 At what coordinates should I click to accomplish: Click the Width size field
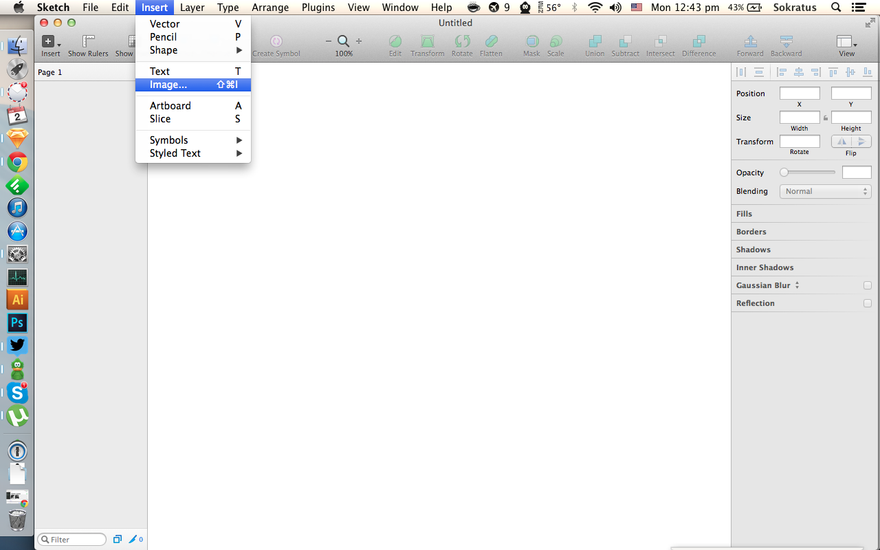pyautogui.click(x=800, y=117)
